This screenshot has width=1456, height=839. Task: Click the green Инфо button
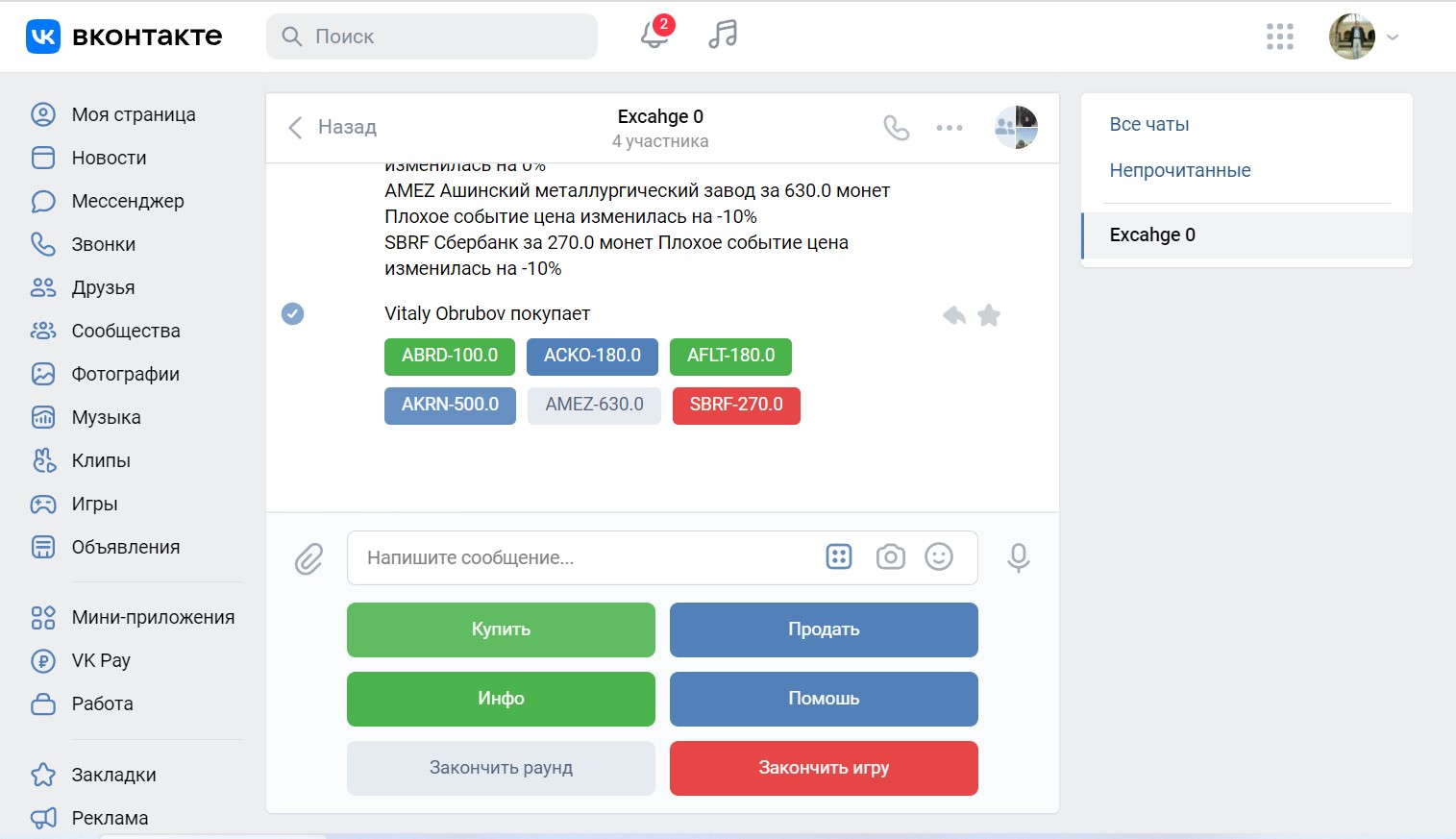[x=501, y=699]
